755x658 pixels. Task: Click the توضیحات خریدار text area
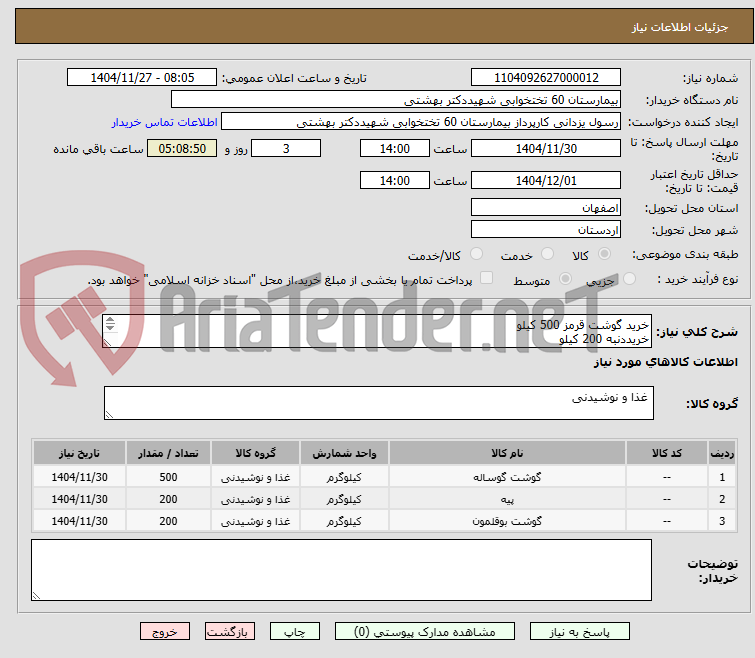[341, 570]
